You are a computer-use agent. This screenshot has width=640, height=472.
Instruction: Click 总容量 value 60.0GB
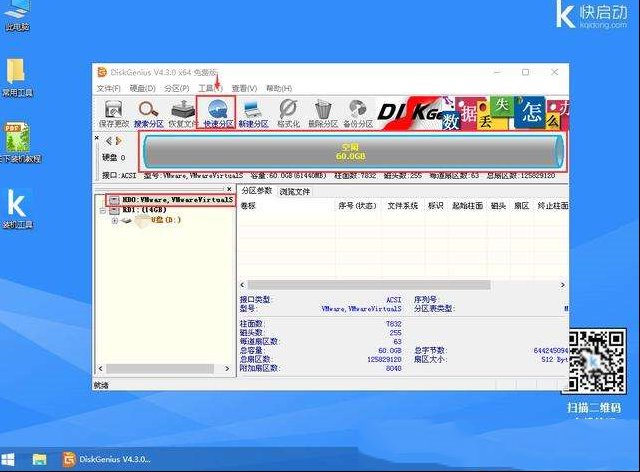tap(390, 350)
